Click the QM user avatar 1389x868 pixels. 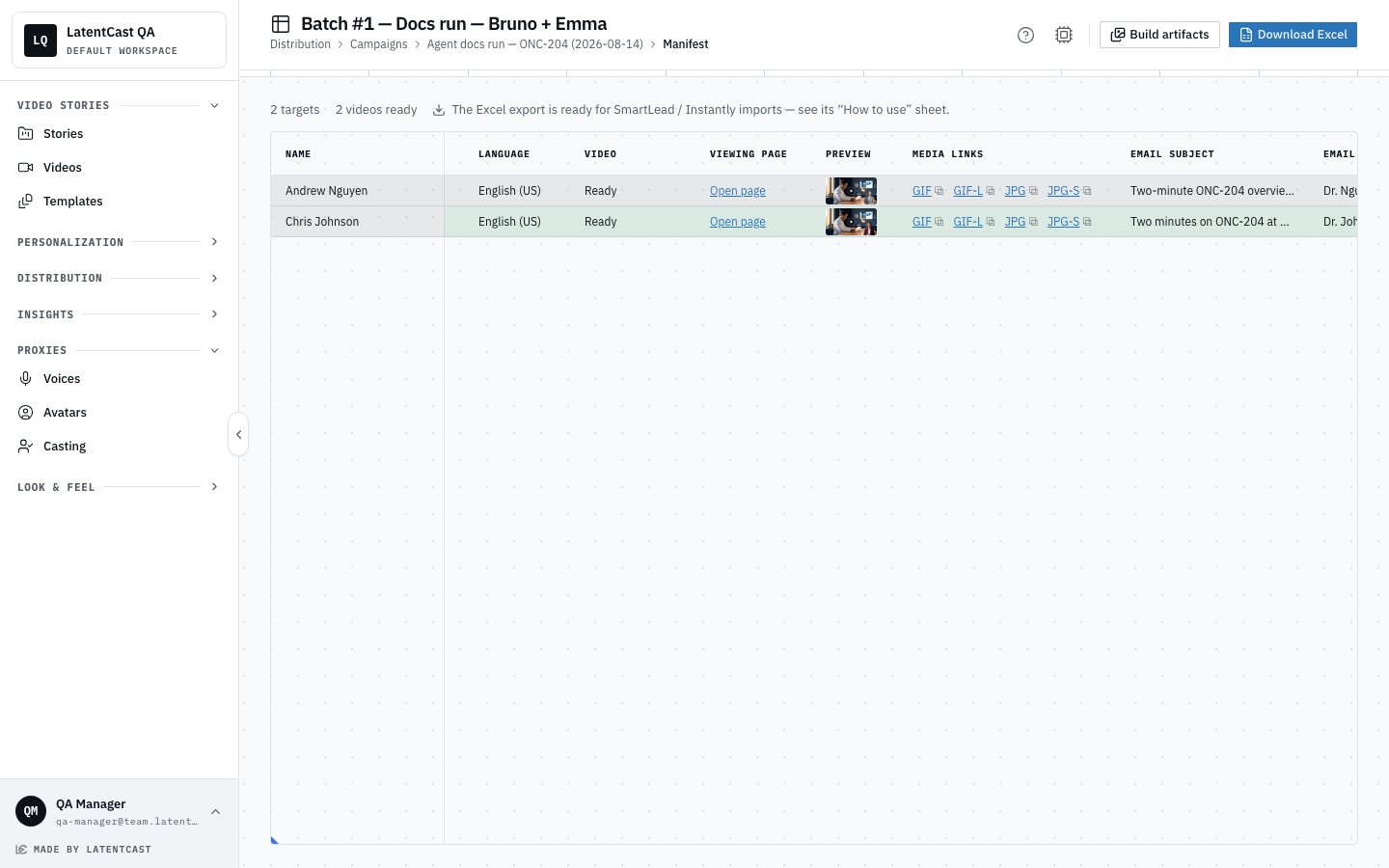click(31, 811)
